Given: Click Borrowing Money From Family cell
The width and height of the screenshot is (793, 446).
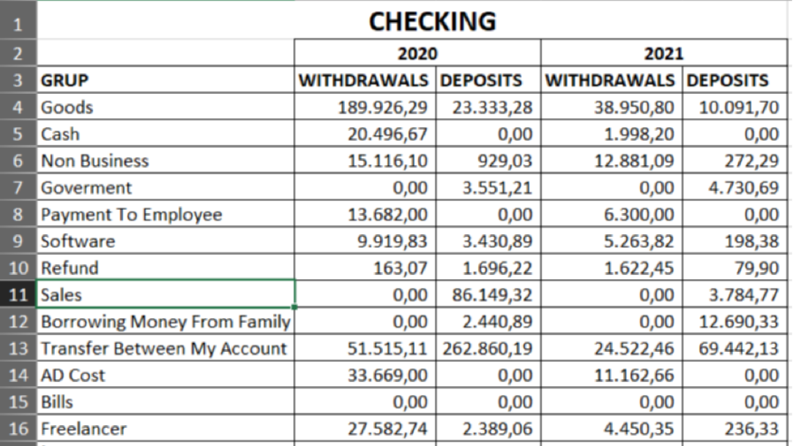Looking at the screenshot, I should pyautogui.click(x=165, y=321).
